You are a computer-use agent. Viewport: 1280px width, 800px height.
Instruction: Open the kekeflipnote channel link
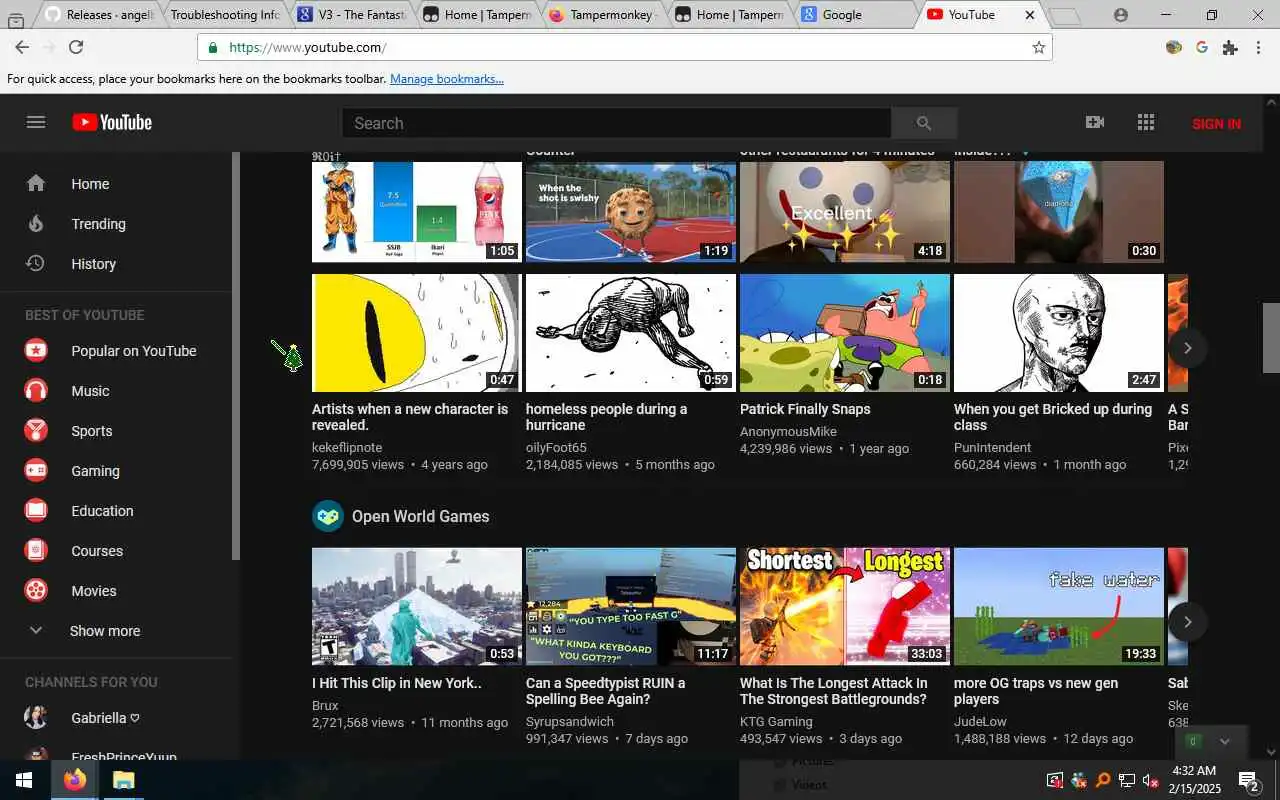pyautogui.click(x=347, y=448)
